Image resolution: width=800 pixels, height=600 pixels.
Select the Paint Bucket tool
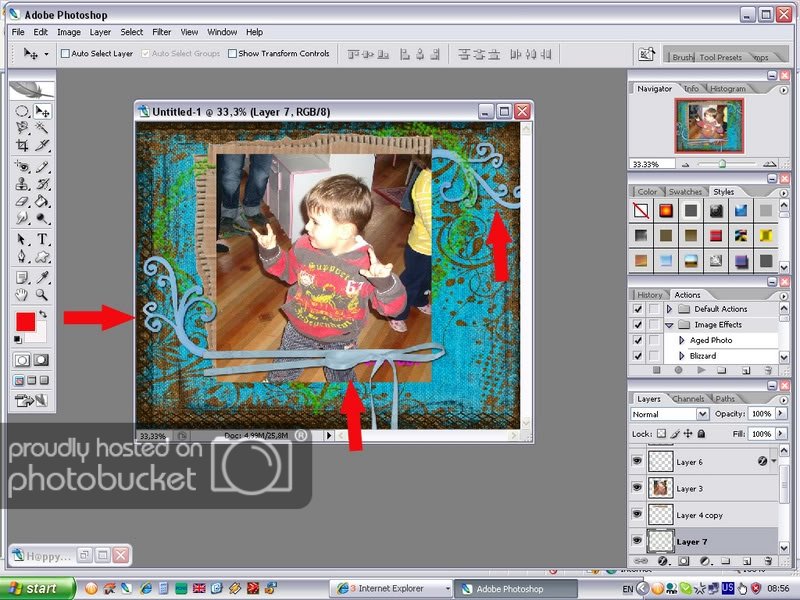point(42,201)
